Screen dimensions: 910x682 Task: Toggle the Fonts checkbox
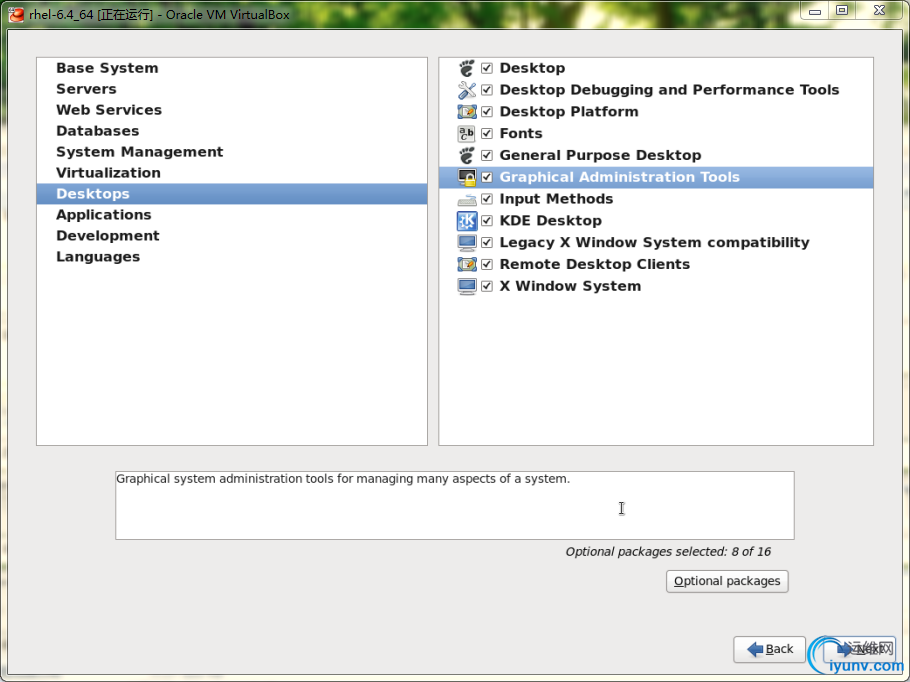click(x=487, y=133)
